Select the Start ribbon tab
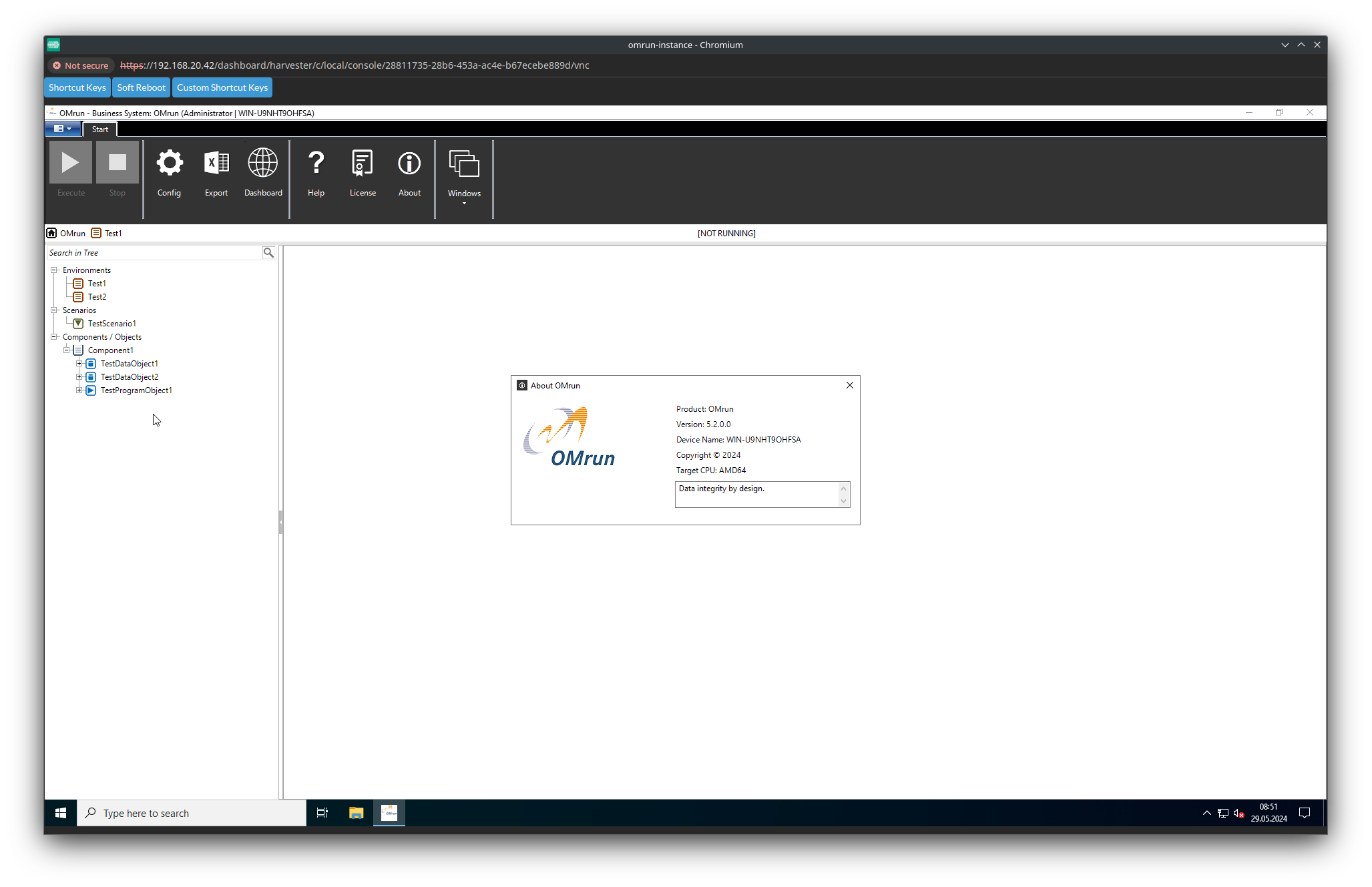The width and height of the screenshot is (1372, 887). pyautogui.click(x=100, y=129)
